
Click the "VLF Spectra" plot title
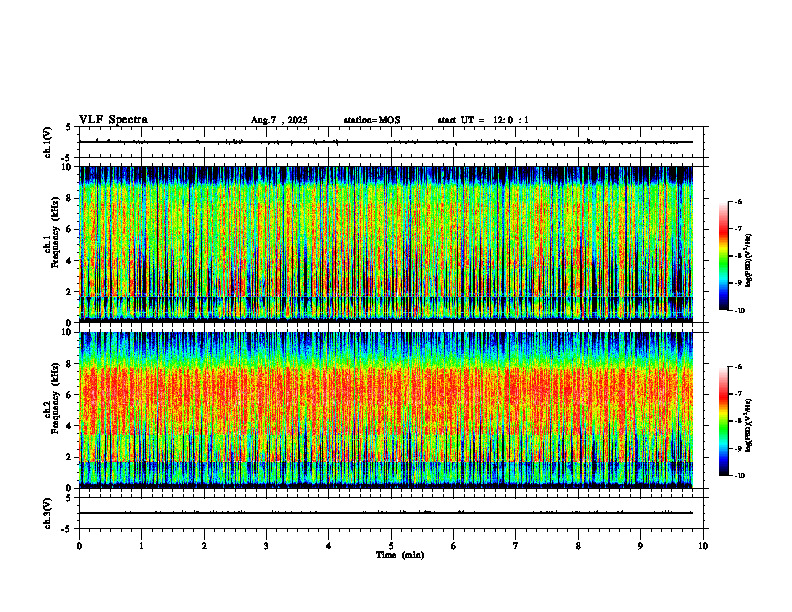coord(113,120)
